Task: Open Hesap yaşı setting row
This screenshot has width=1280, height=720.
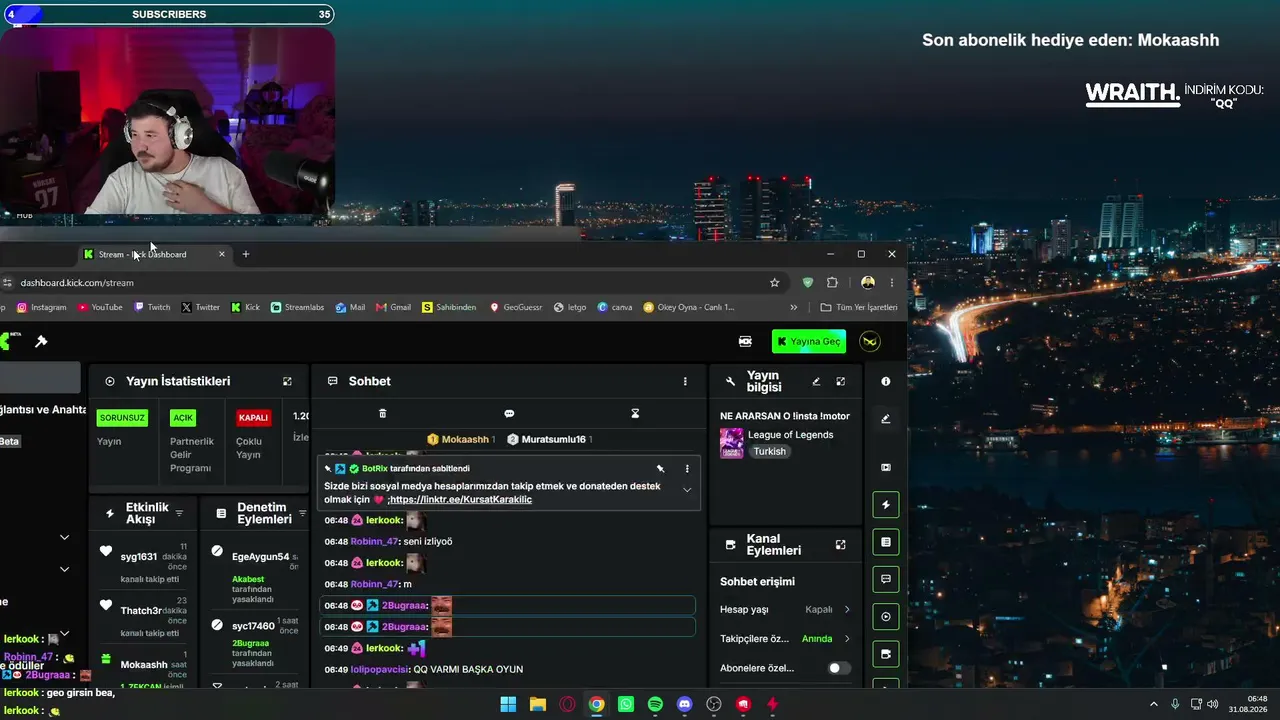Action: point(785,609)
